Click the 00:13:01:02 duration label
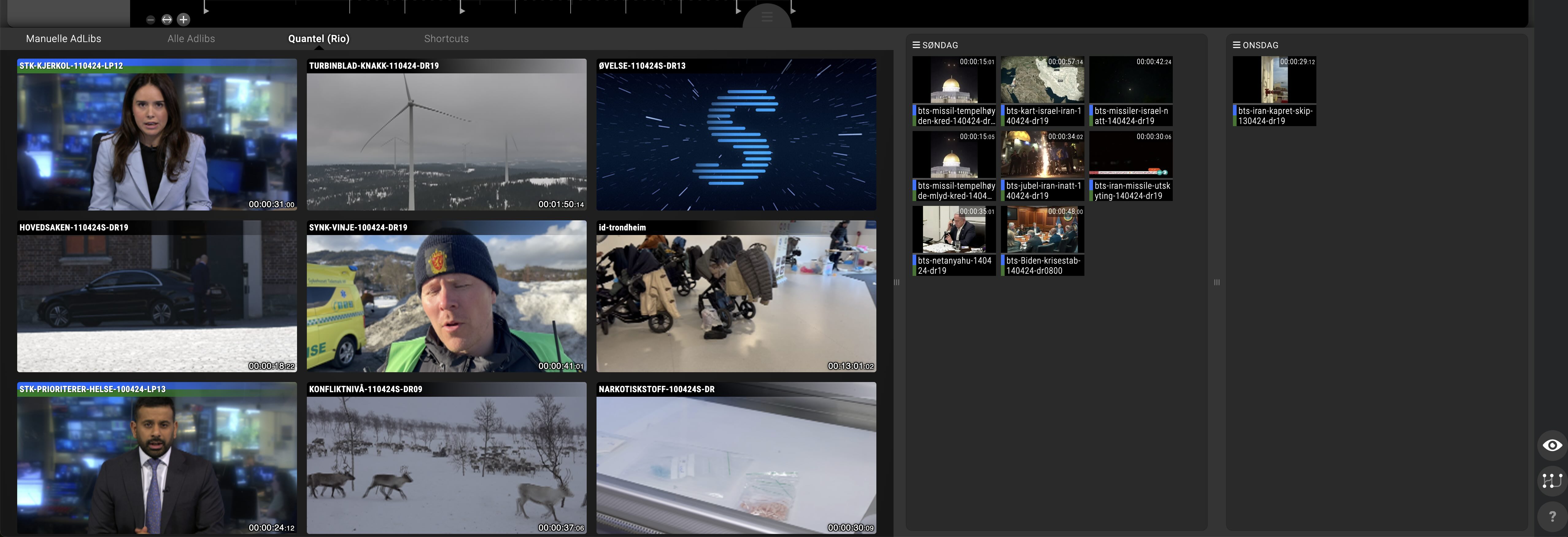The image size is (1568, 537). tap(850, 366)
